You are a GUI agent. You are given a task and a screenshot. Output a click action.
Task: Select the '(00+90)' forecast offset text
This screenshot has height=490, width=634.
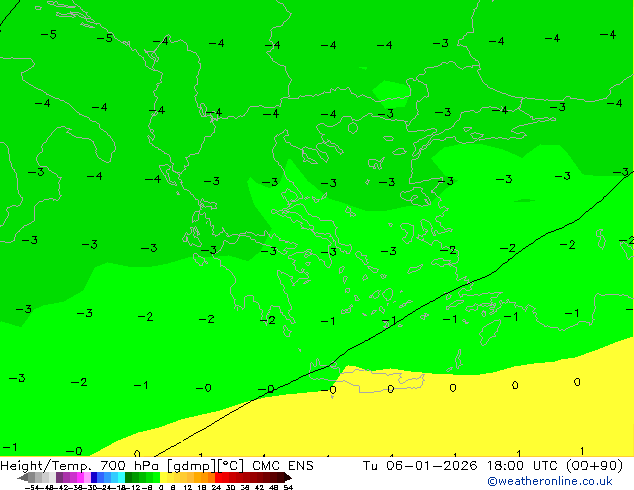[x=594, y=466]
